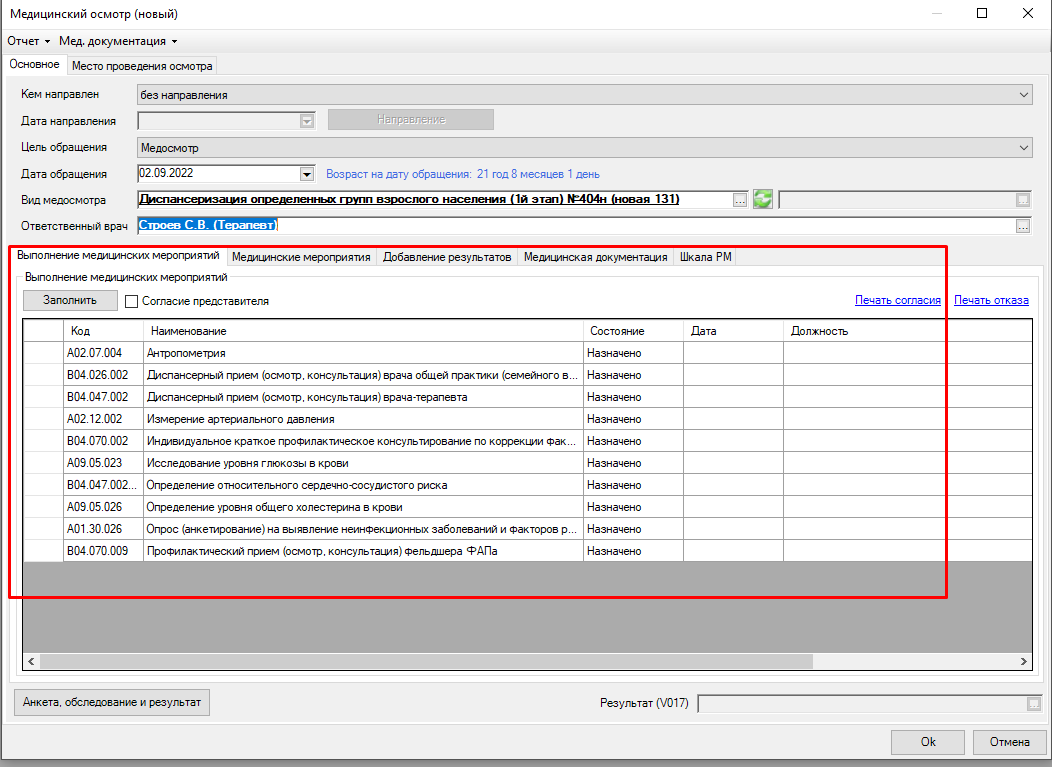
Task: Click the scroll left arrow of the table
Action: pyautogui.click(x=31, y=661)
